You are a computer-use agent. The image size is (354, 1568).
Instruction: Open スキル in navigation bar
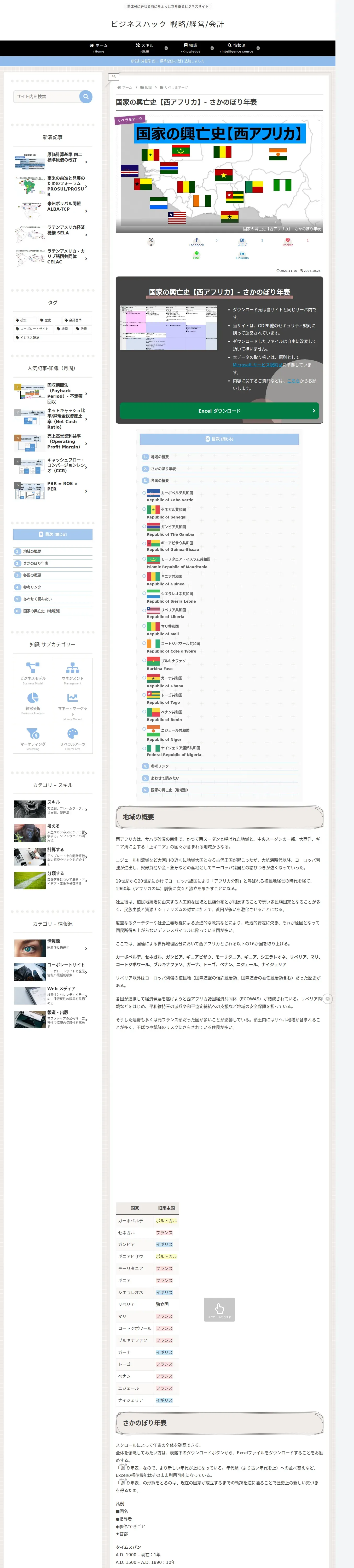pyautogui.click(x=145, y=48)
